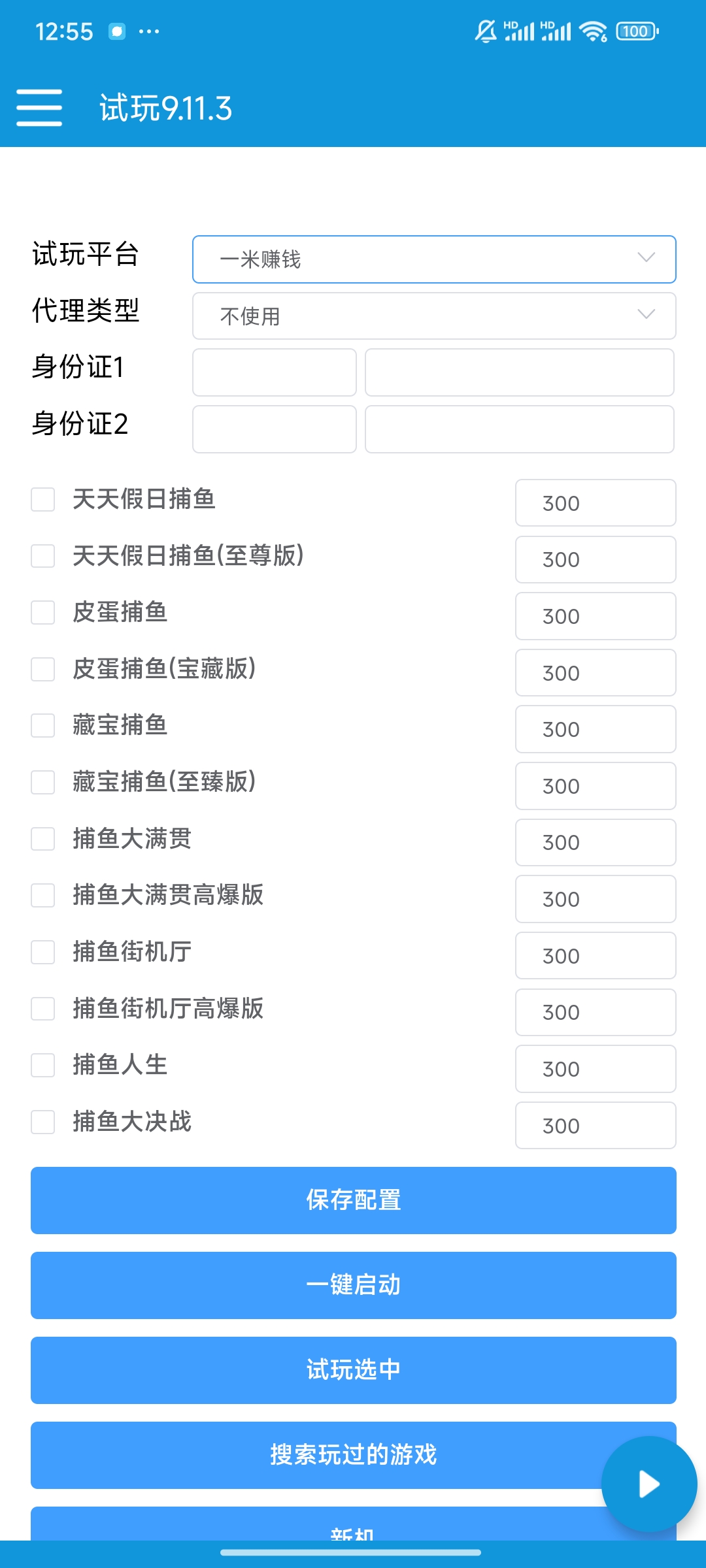Tap the Wi-Fi status icon
Image resolution: width=706 pixels, height=1568 pixels.
tap(594, 31)
